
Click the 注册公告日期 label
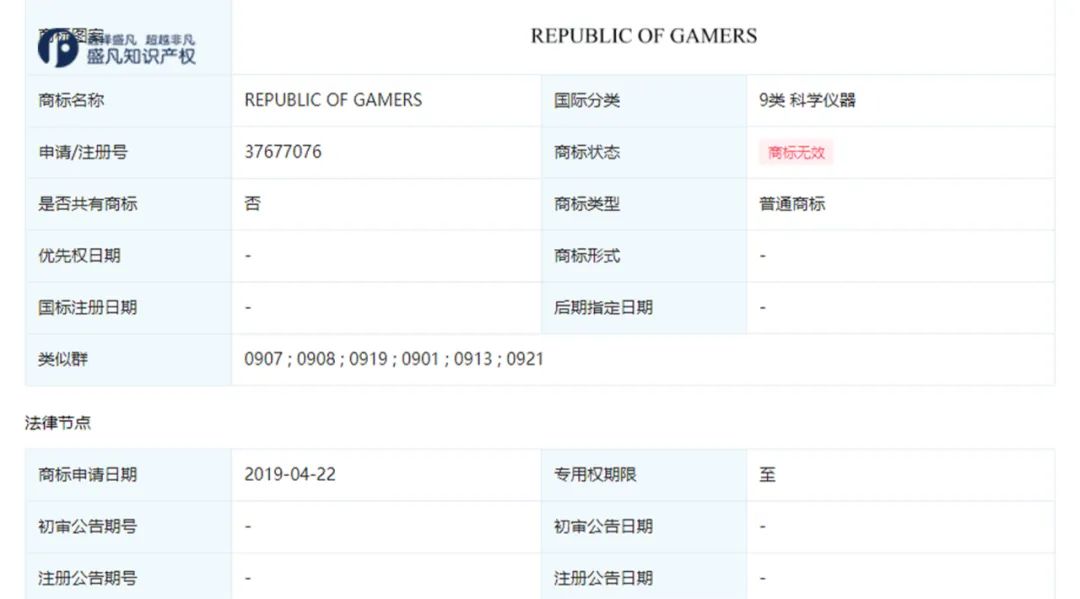click(603, 578)
